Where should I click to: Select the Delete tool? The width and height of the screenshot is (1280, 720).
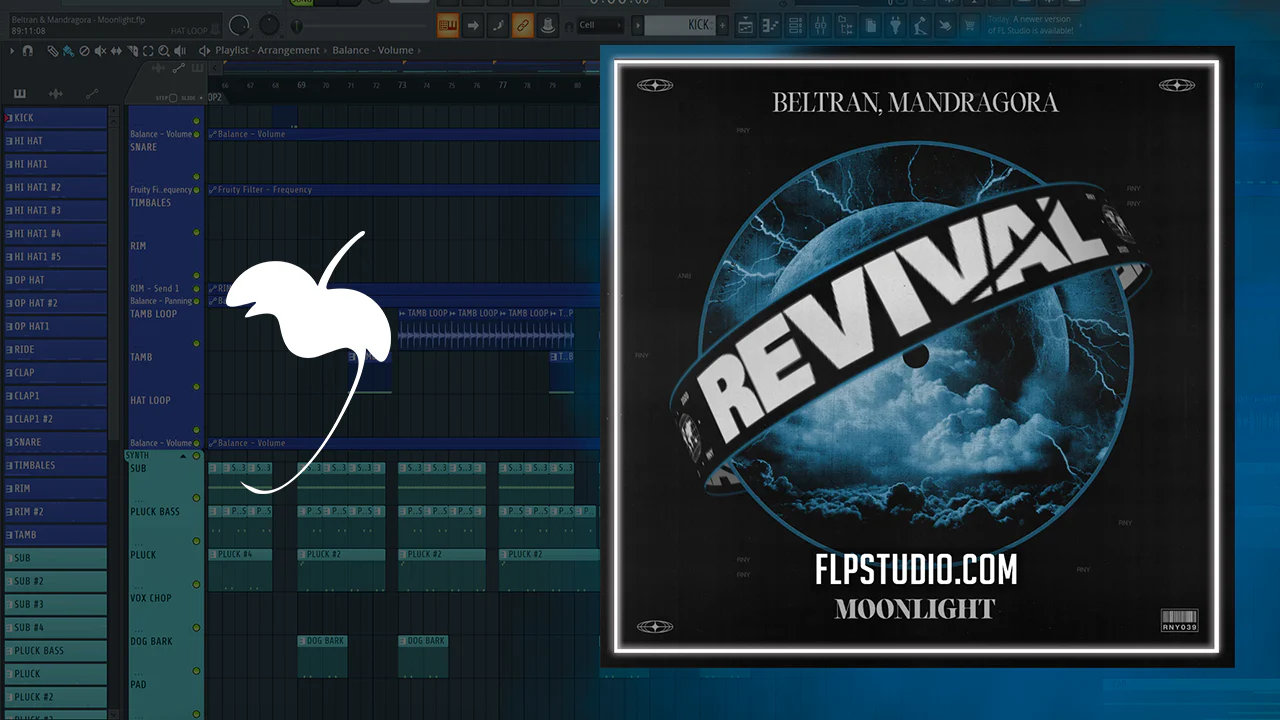click(84, 50)
